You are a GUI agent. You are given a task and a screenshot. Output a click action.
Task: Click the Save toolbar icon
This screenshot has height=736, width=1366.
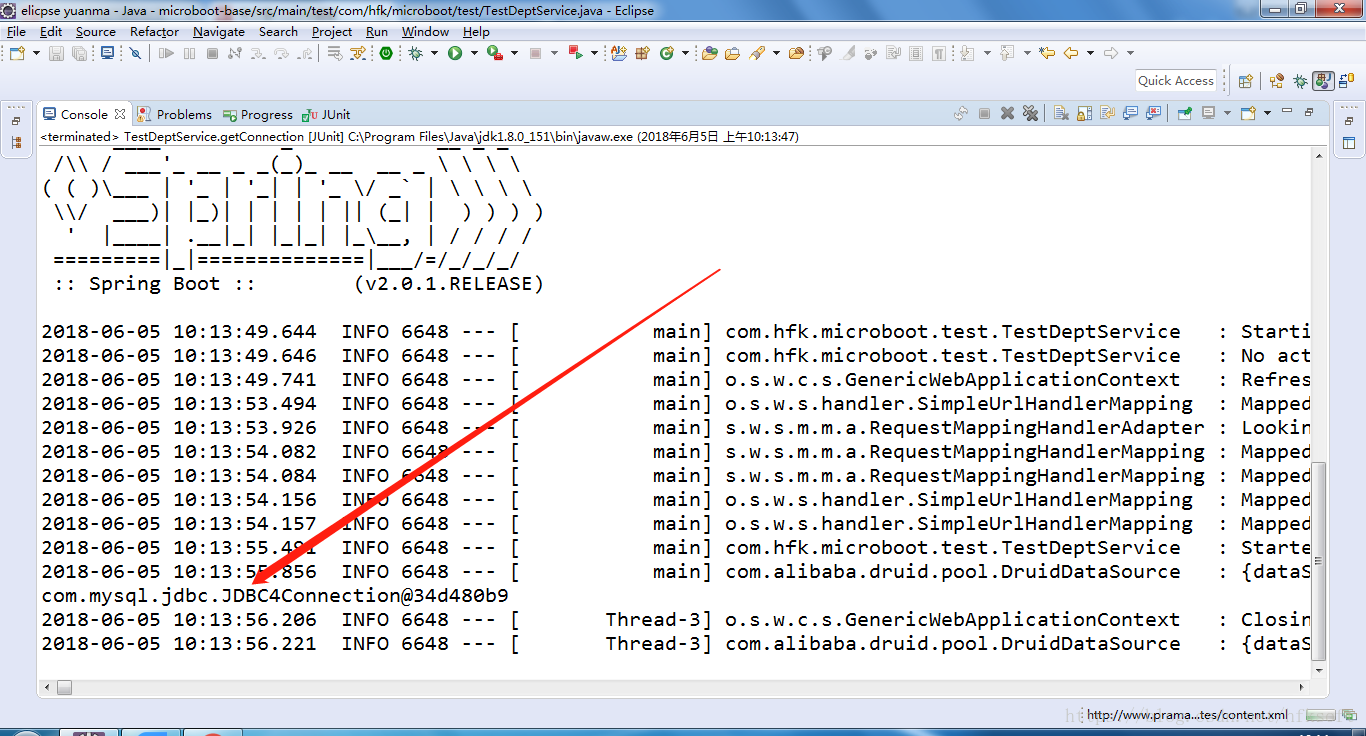[56, 53]
